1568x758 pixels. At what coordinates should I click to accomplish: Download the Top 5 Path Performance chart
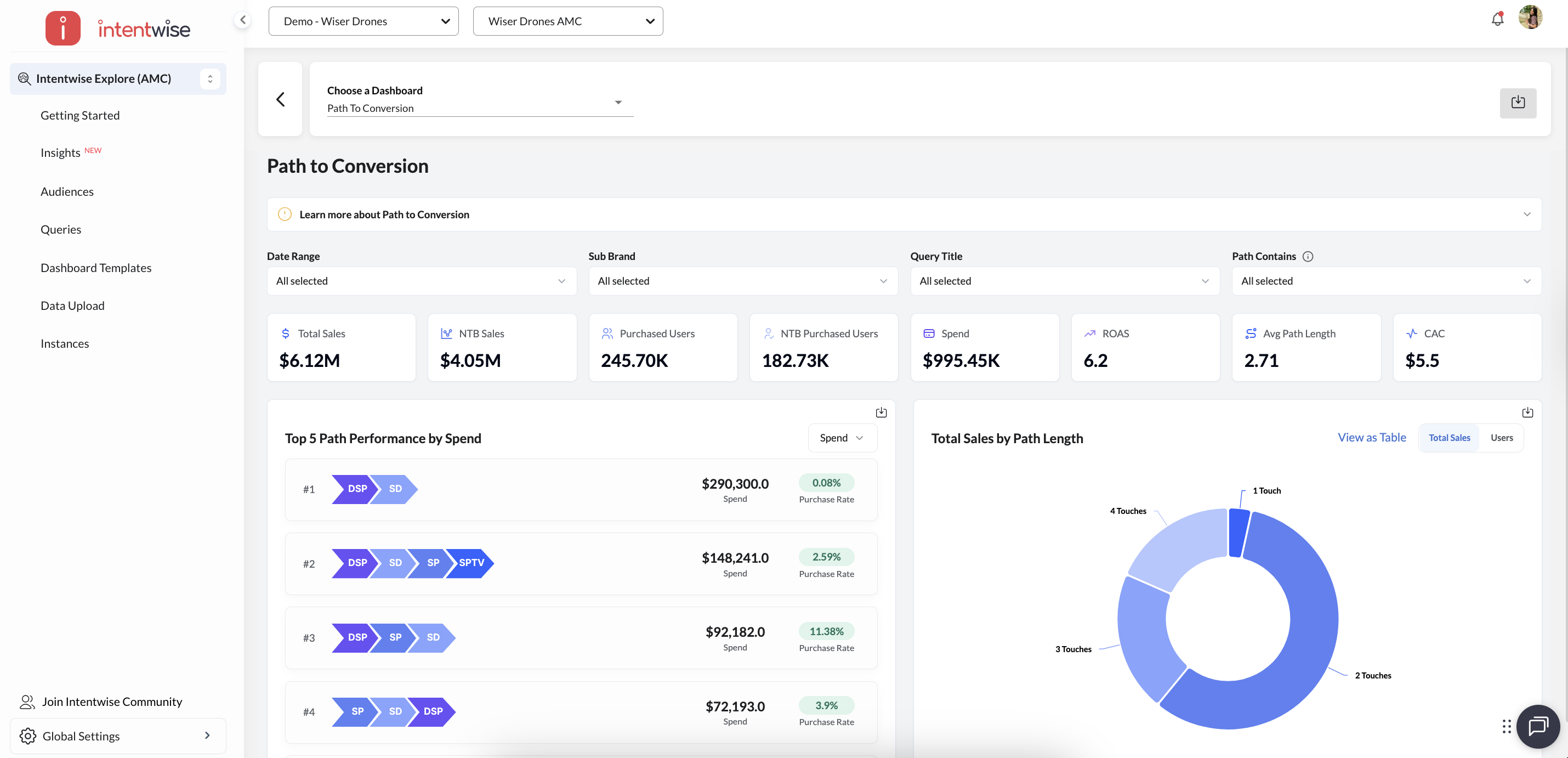[881, 412]
